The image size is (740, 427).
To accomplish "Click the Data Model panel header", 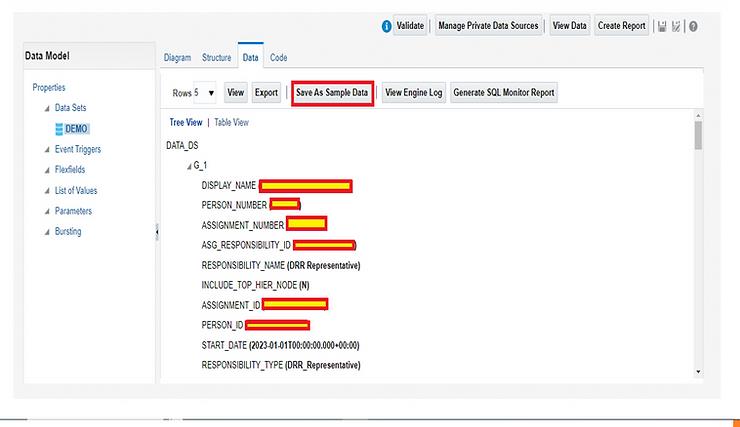I will [x=89, y=56].
